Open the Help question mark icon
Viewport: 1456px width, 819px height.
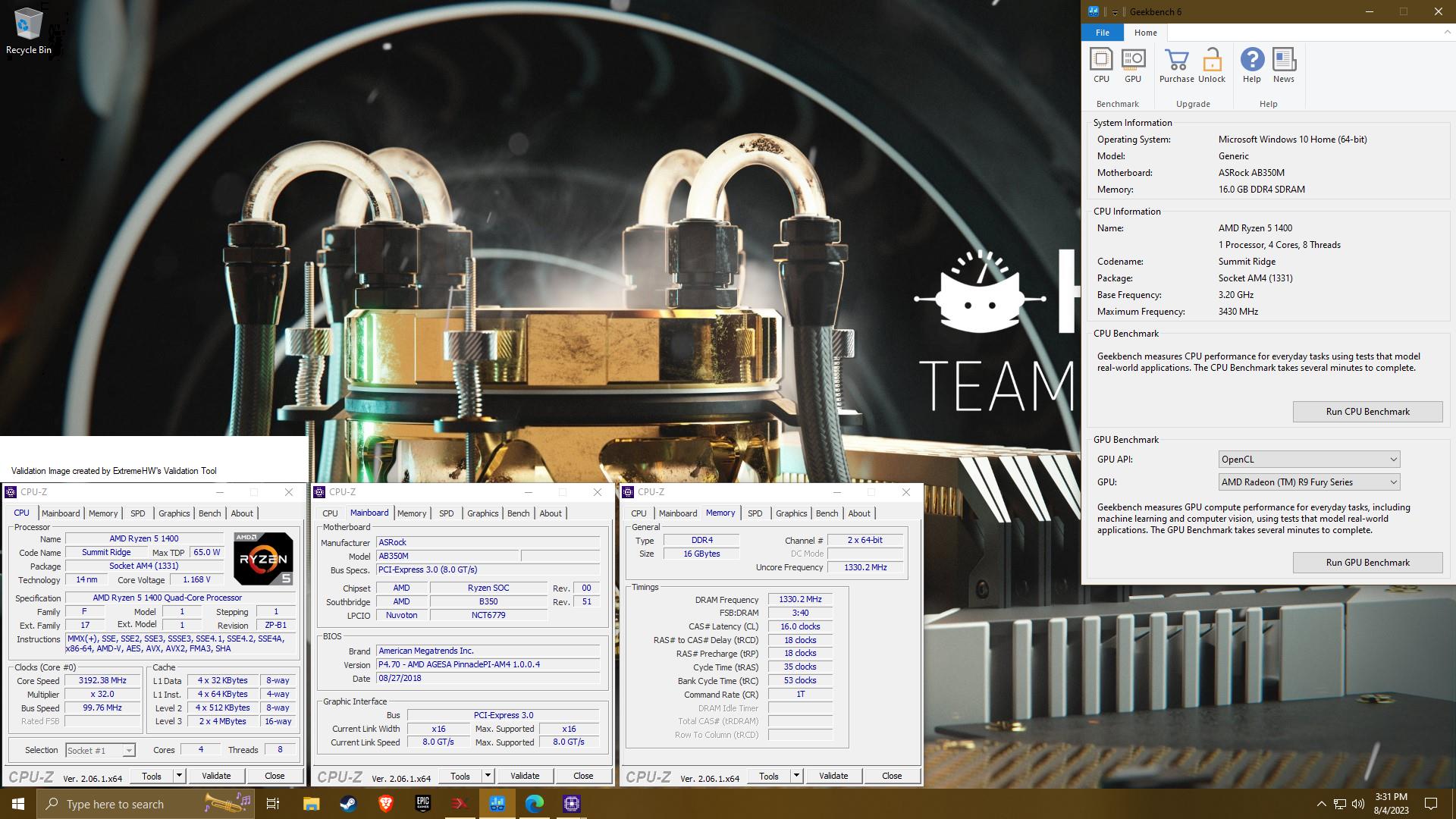1252,65
